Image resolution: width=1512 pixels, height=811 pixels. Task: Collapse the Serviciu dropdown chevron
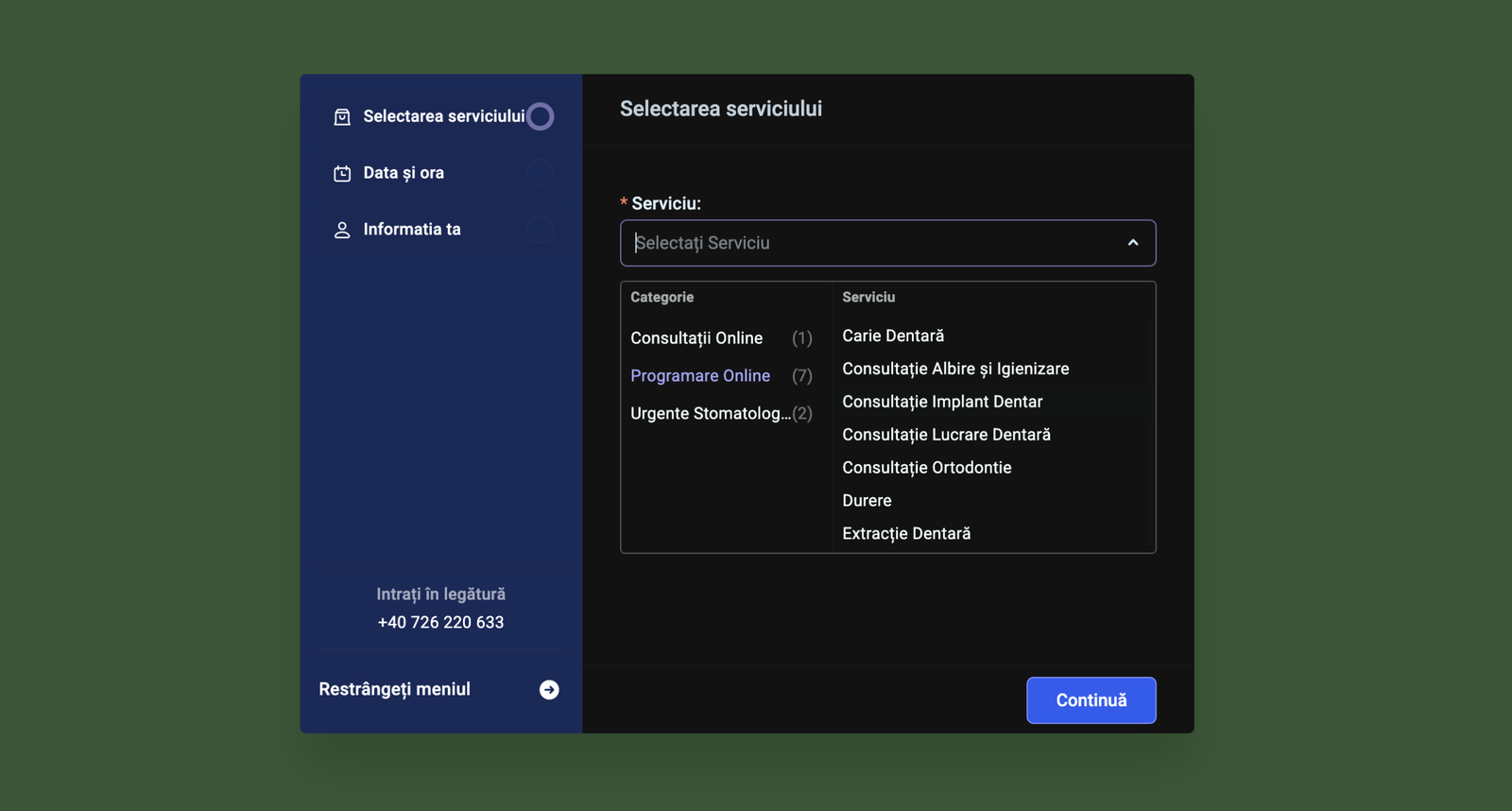(x=1133, y=243)
